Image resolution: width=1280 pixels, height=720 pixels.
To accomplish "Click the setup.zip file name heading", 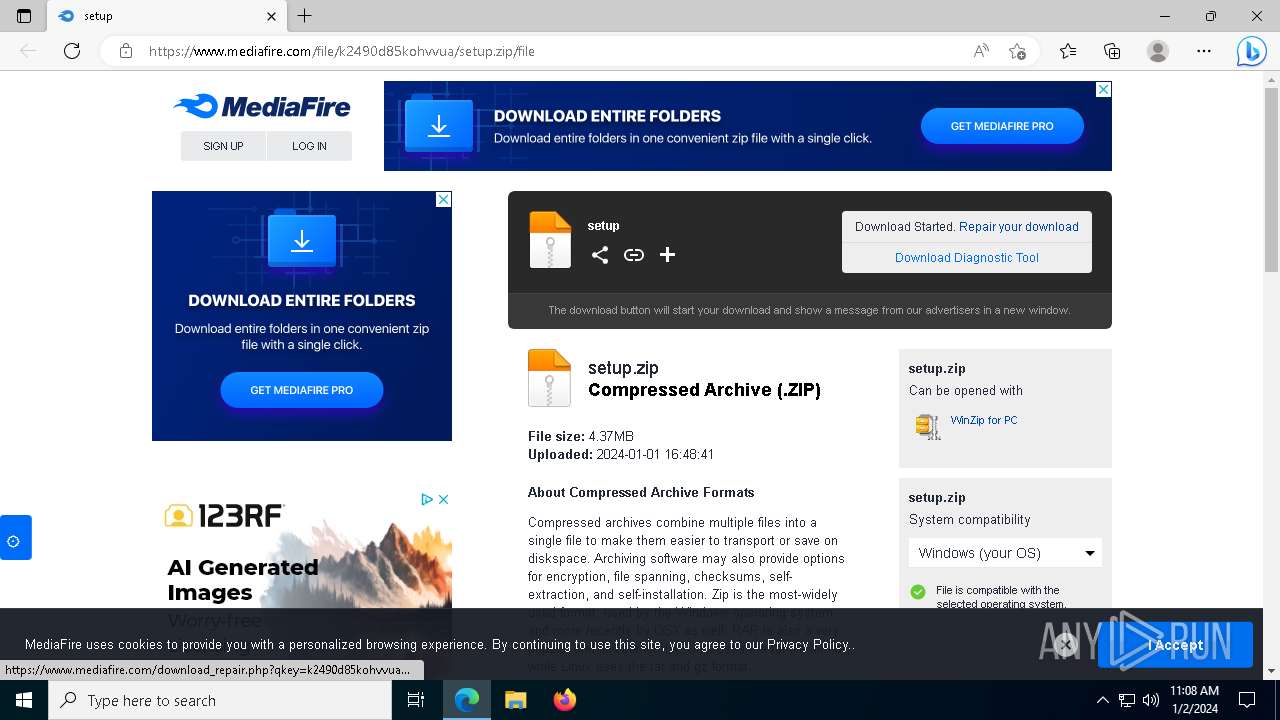I will pos(623,368).
